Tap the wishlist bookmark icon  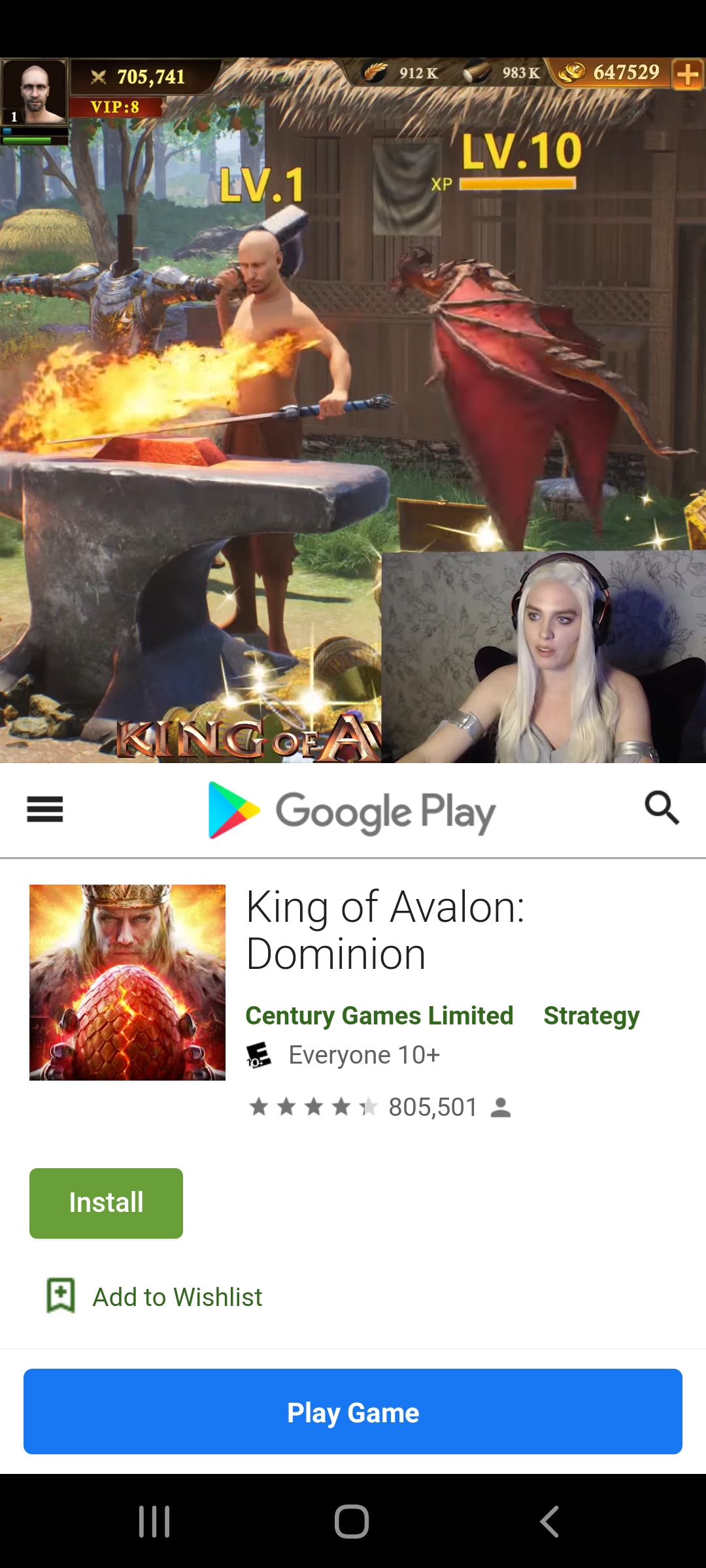(x=61, y=1295)
